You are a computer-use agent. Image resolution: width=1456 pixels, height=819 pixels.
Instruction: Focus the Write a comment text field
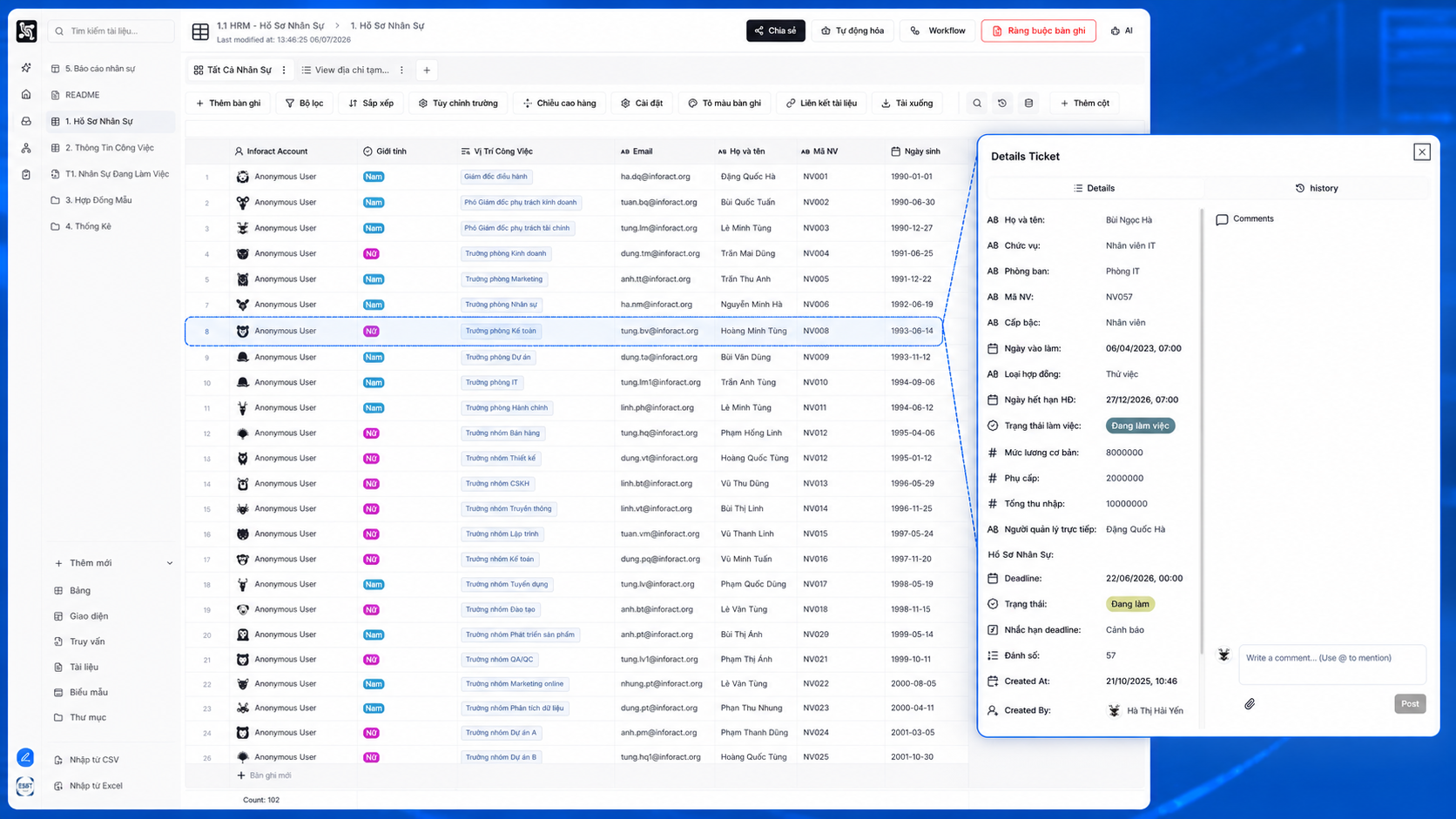coord(1331,664)
